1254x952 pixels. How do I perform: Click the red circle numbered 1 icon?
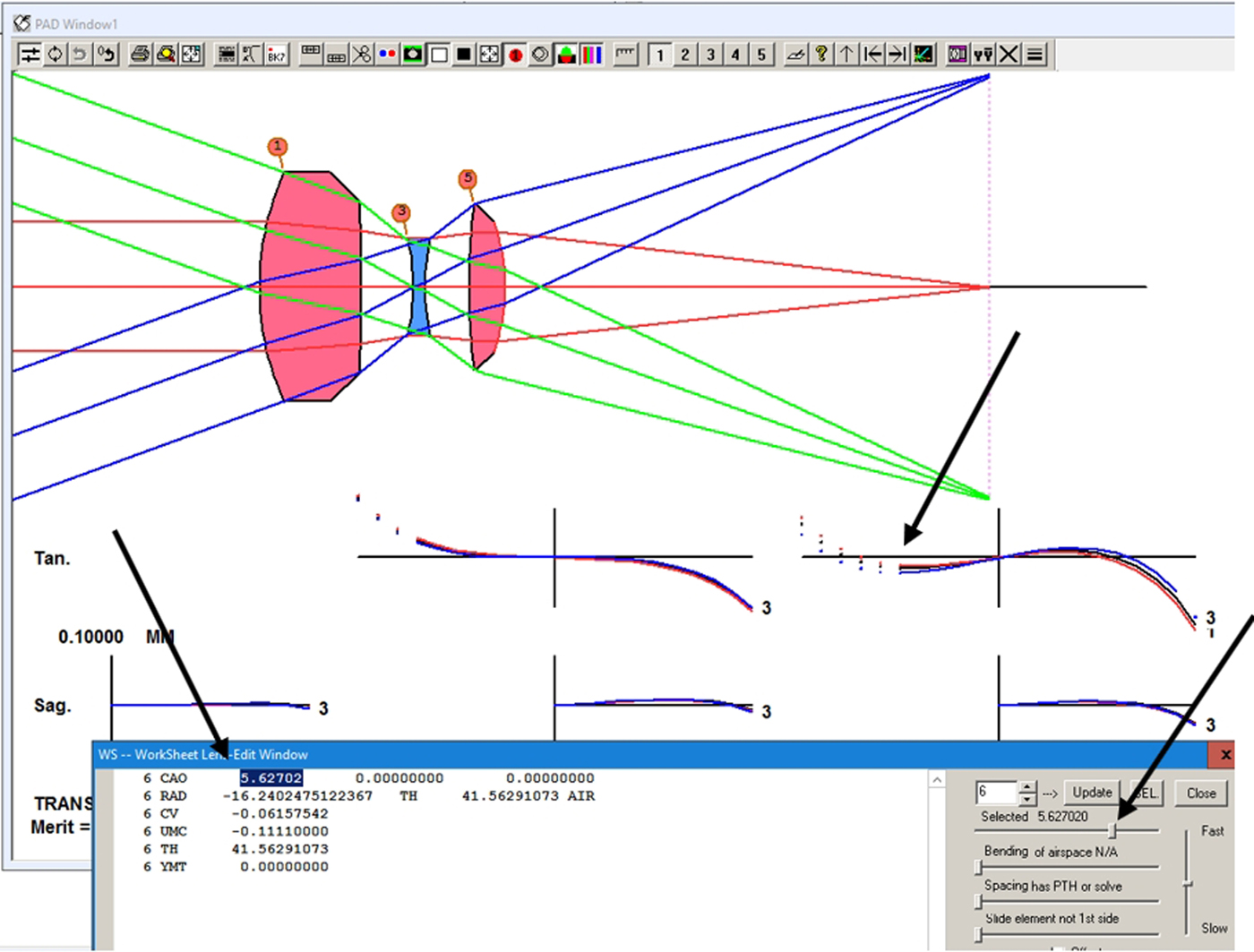tap(515, 55)
